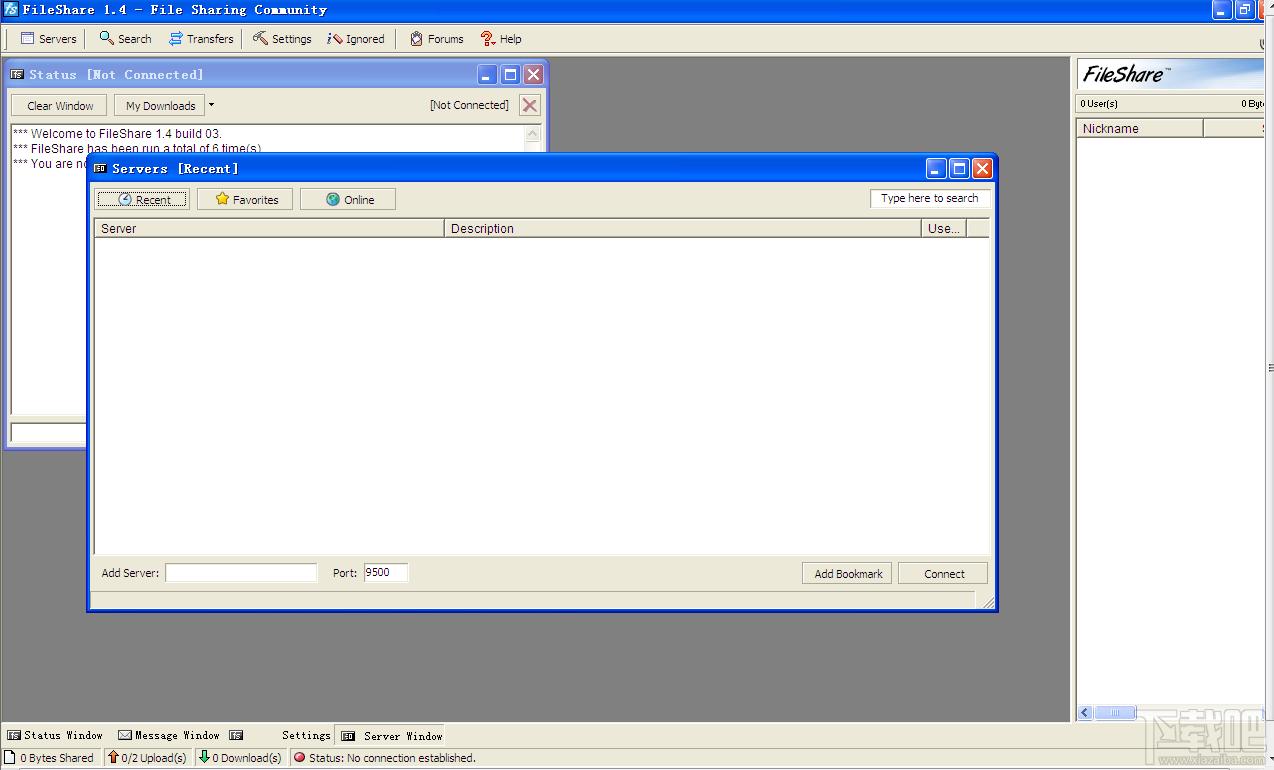Maximize the Servers [Recent] window
The width and height of the screenshot is (1274, 770).
click(x=959, y=168)
